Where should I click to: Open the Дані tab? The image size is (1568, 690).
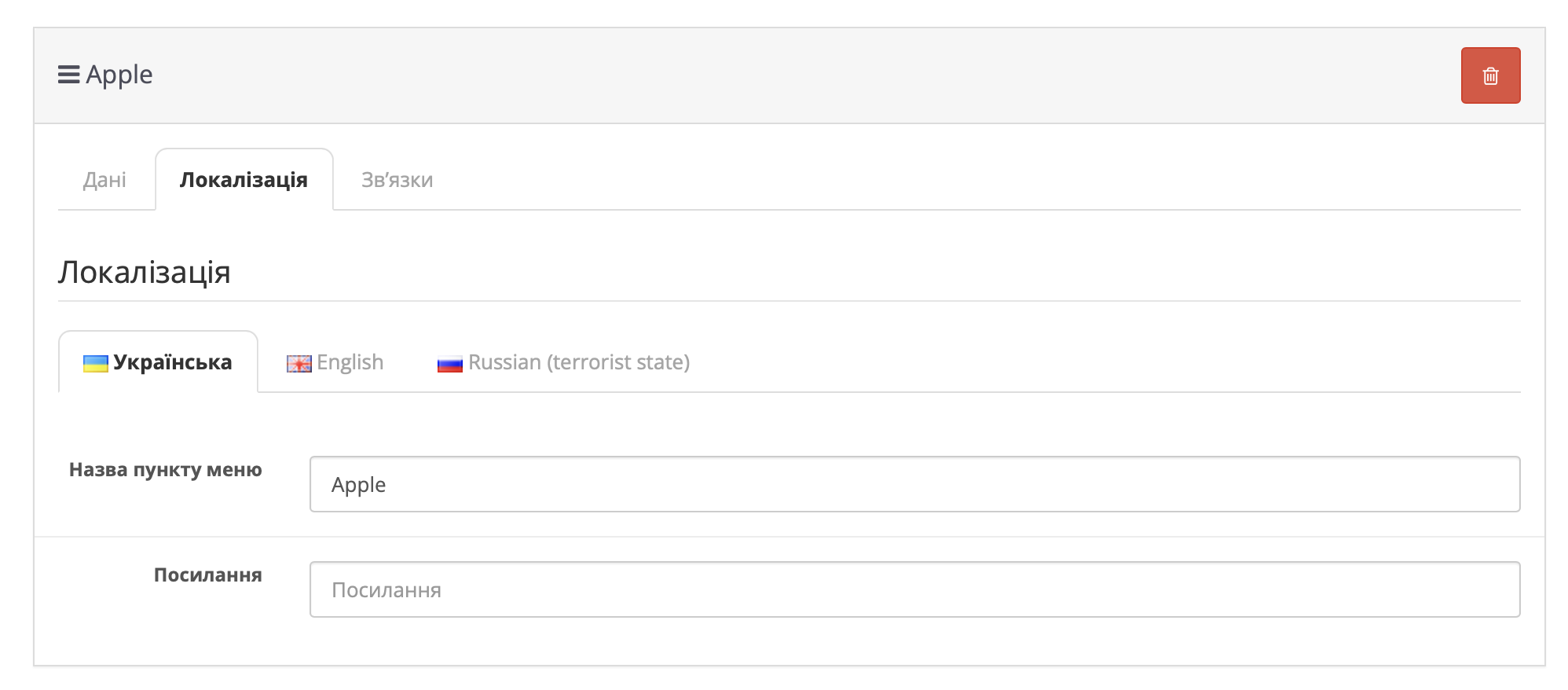(104, 180)
